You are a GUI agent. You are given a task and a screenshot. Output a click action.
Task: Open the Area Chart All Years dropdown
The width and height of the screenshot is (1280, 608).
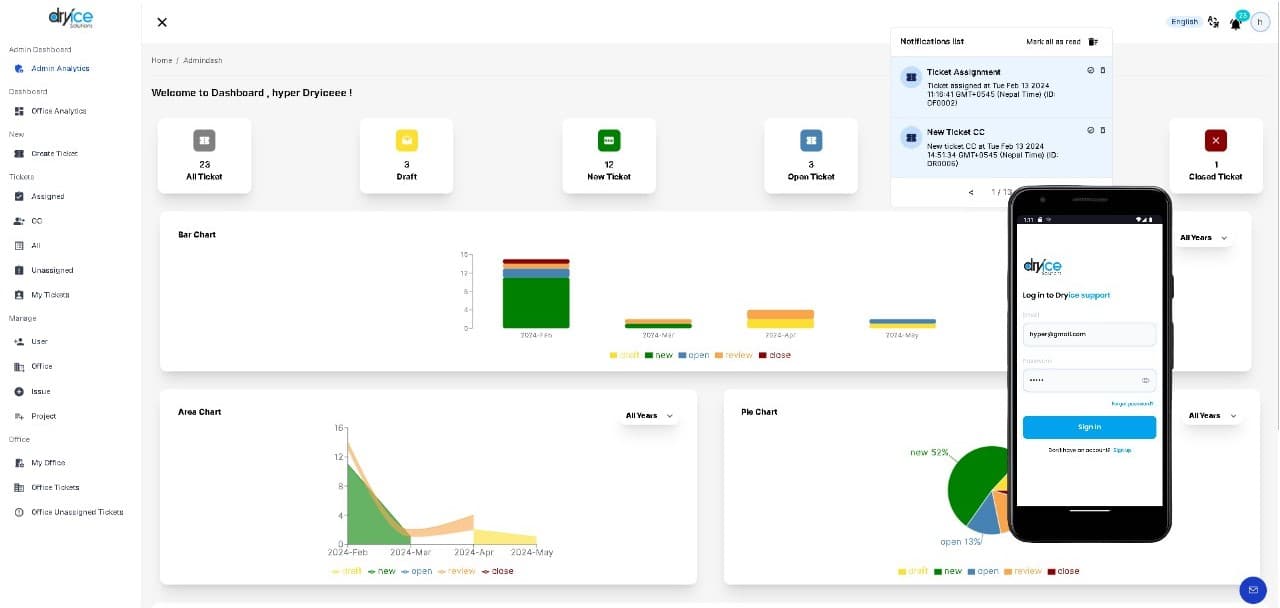point(648,416)
